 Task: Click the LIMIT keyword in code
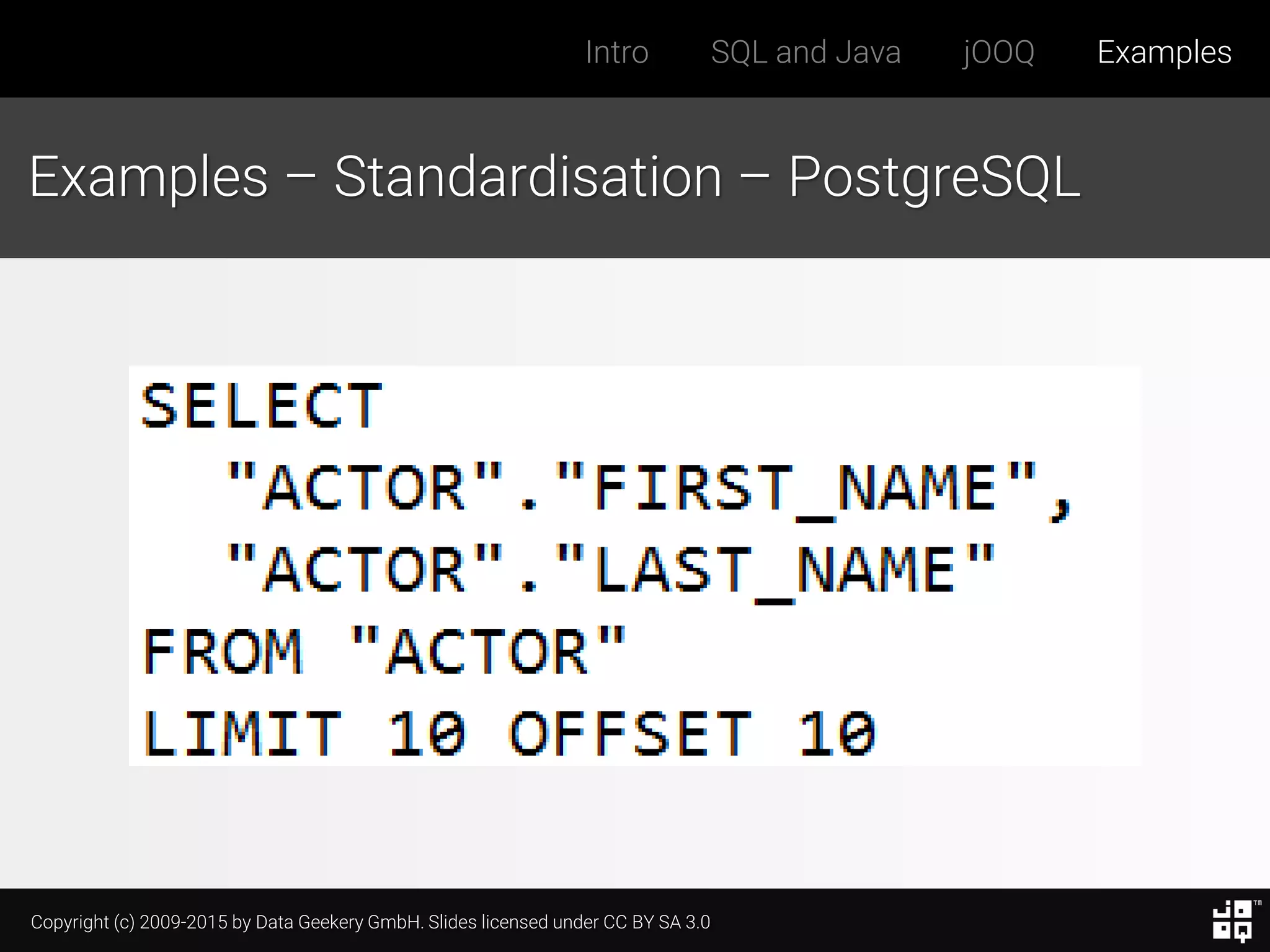242,734
